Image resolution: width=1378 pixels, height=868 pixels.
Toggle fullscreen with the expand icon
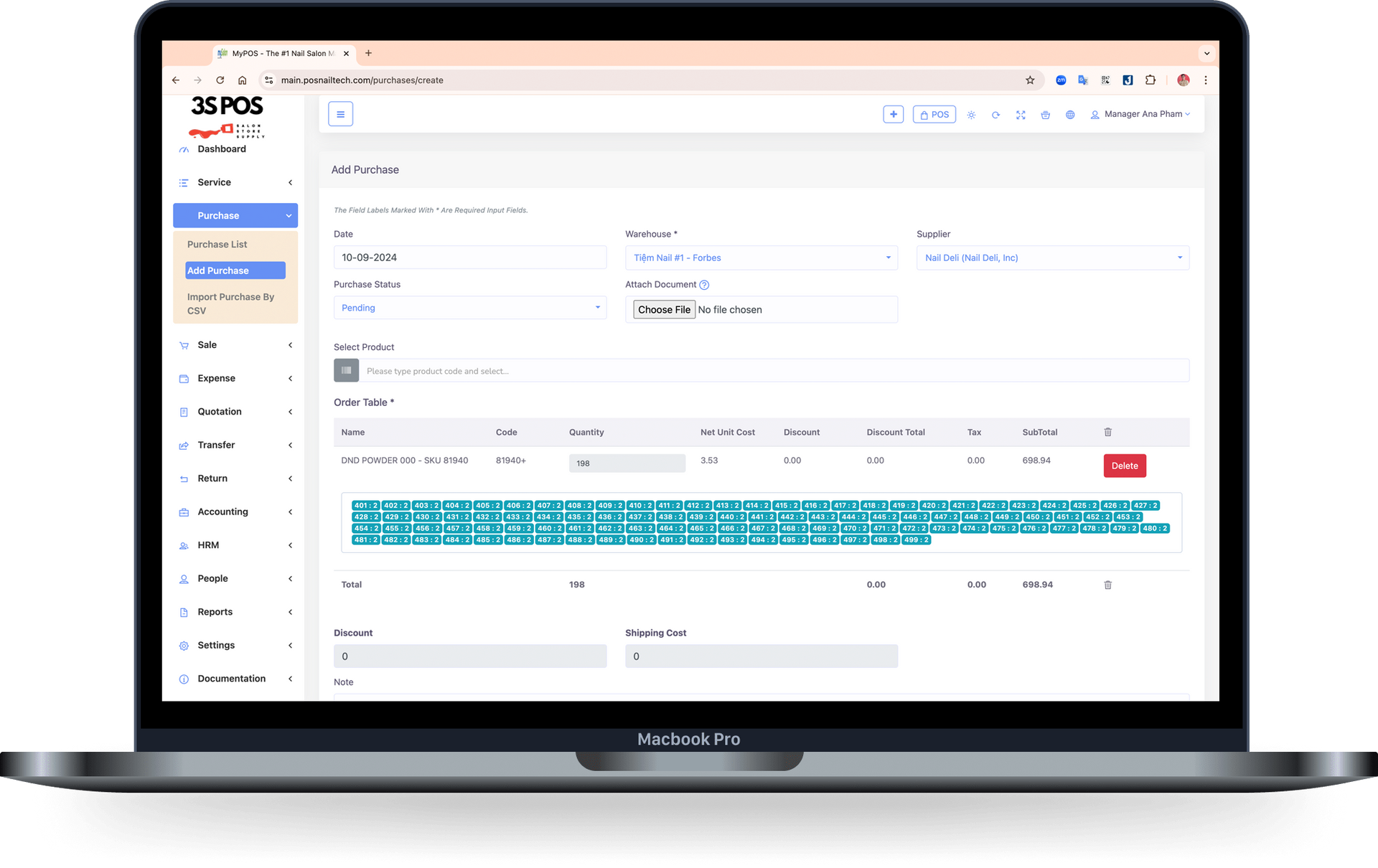[x=1021, y=115]
